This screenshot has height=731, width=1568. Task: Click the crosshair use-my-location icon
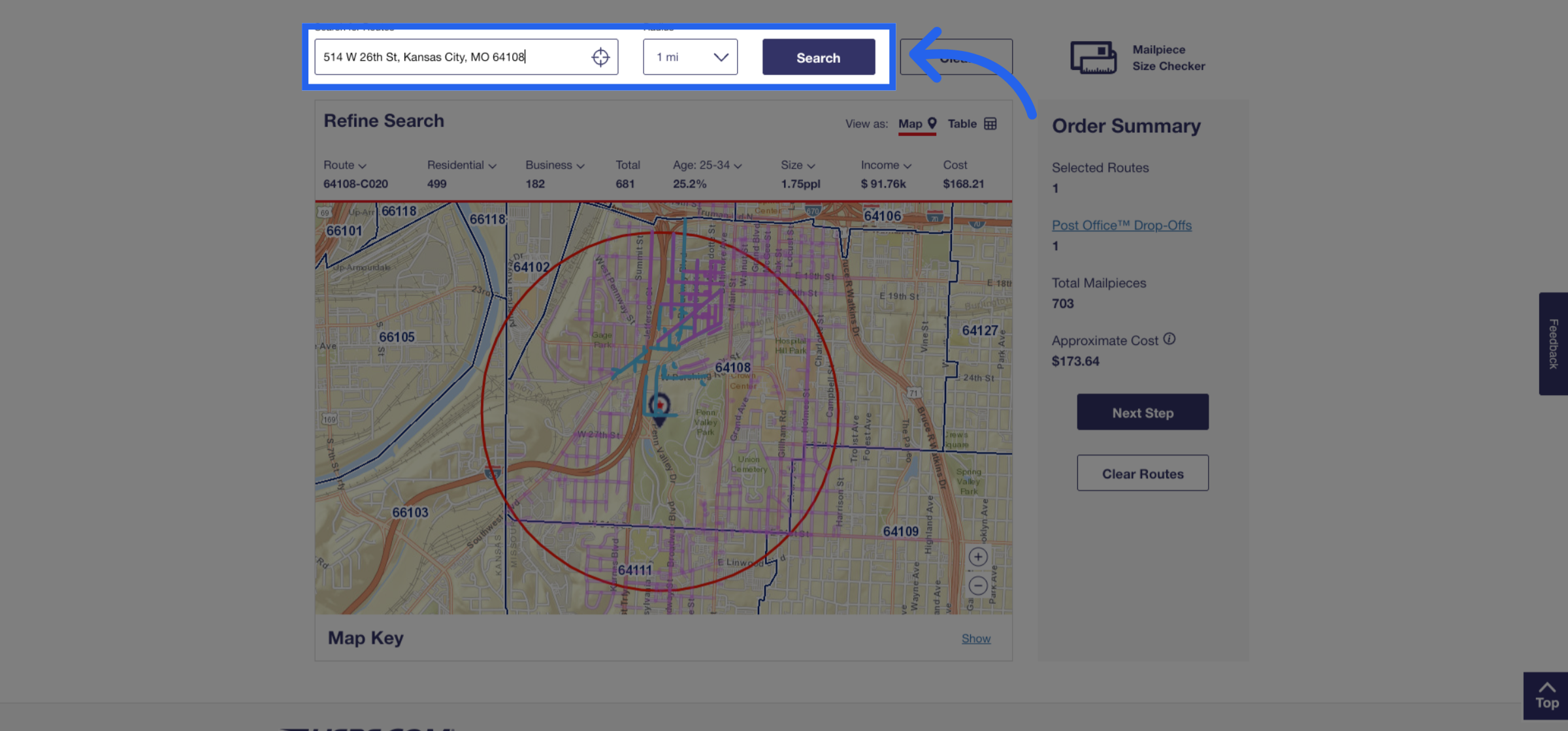600,57
